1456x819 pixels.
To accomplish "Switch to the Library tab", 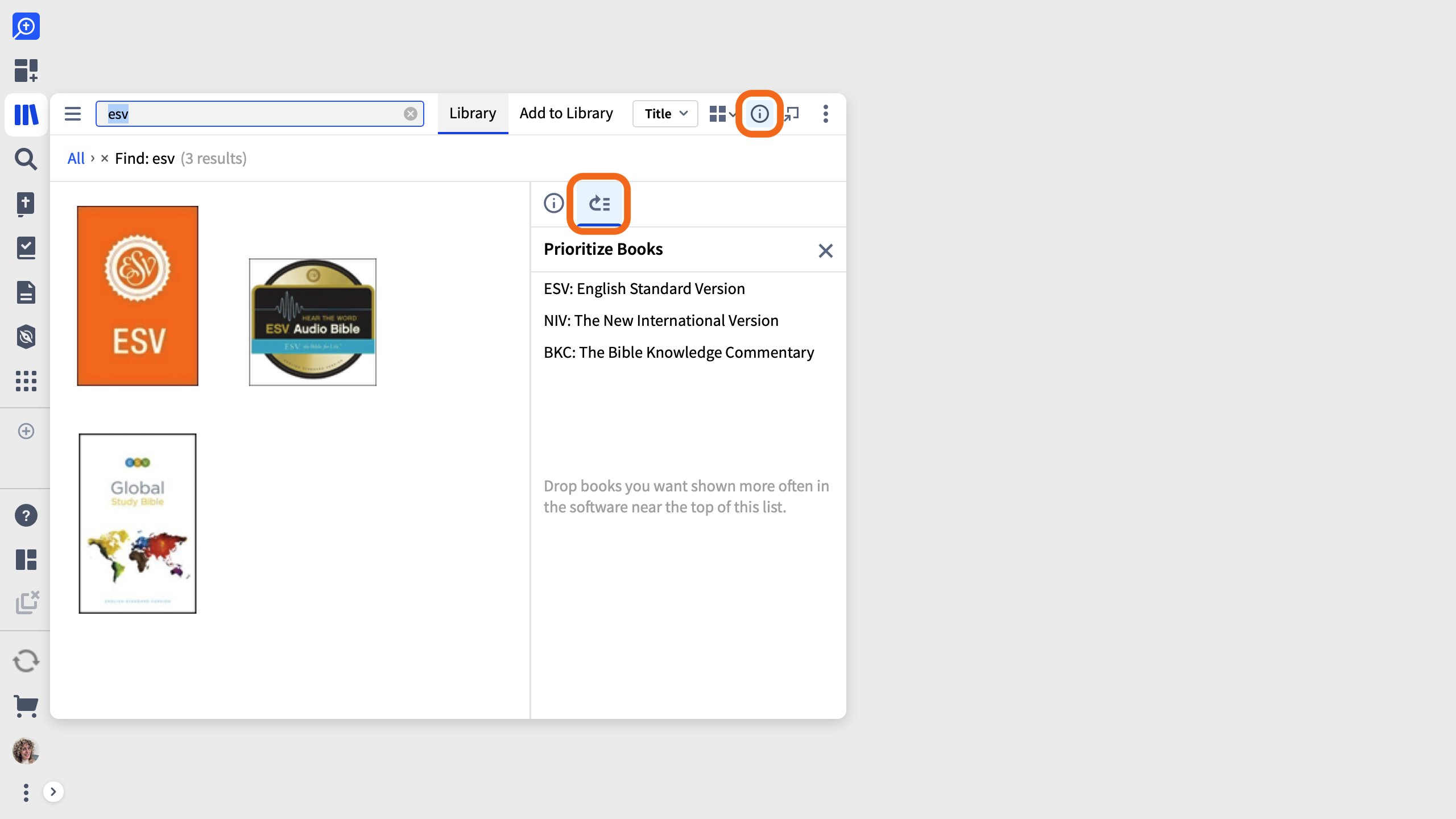I will (473, 114).
